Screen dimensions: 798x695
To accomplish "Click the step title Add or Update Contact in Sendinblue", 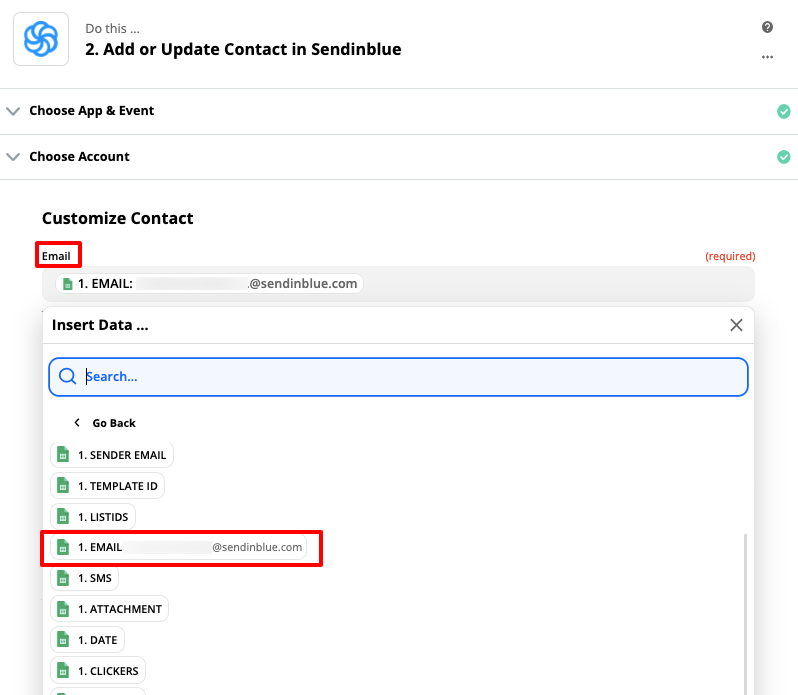I will coord(243,49).
